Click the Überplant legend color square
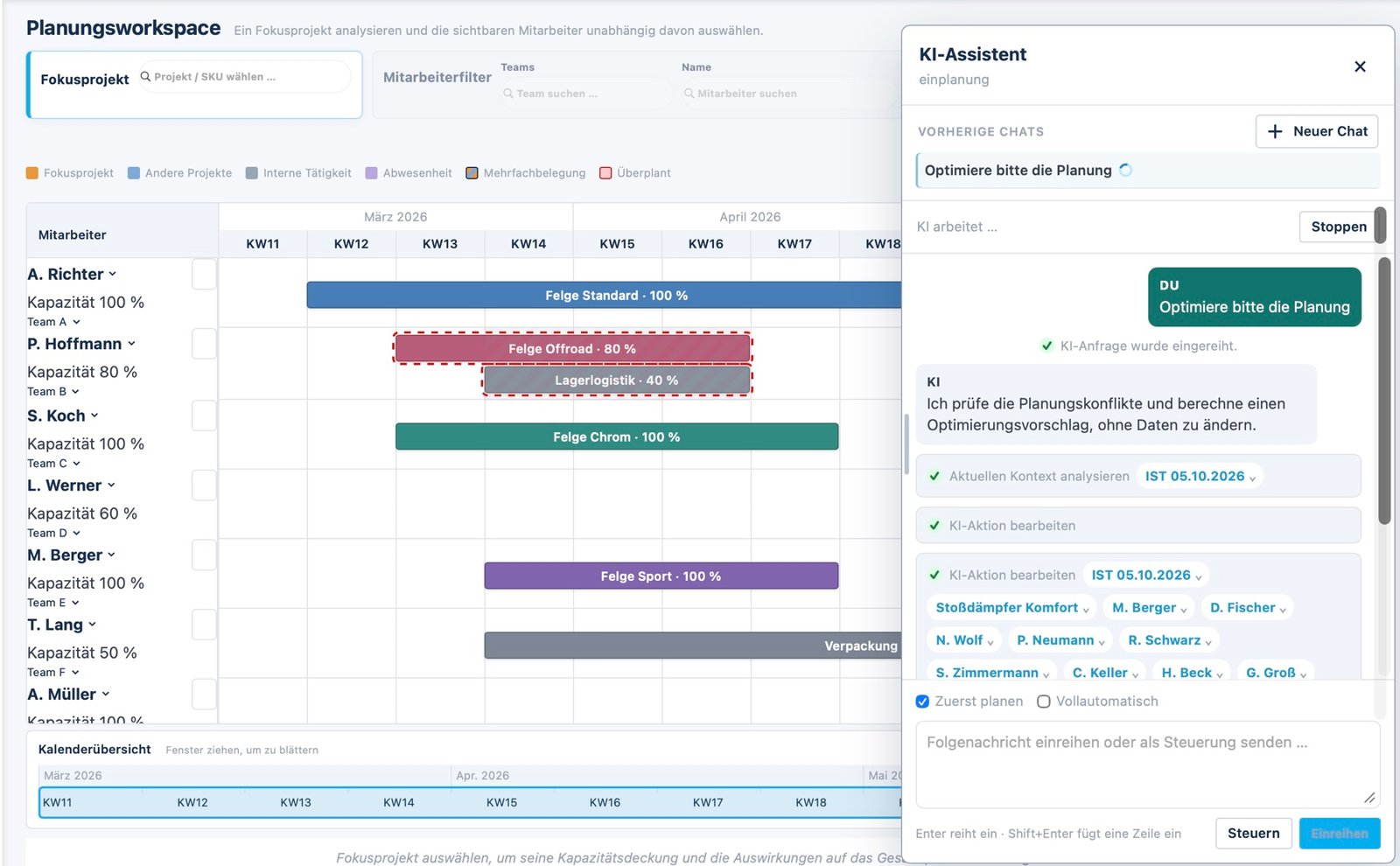 (x=605, y=172)
